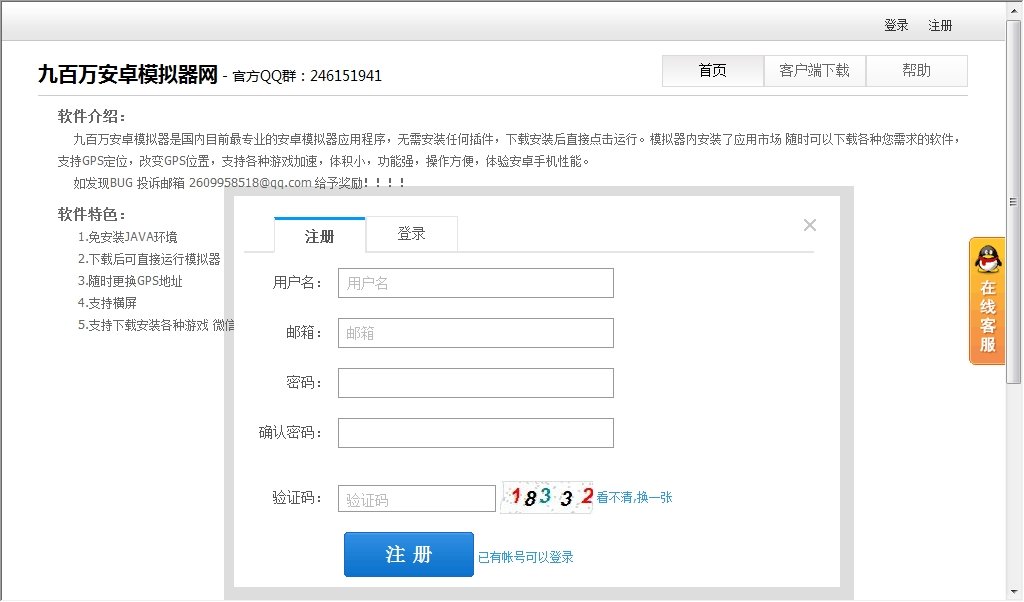Screen dimensions: 1024x602
Task: Click the 注册 link at top right
Action: coord(940,25)
